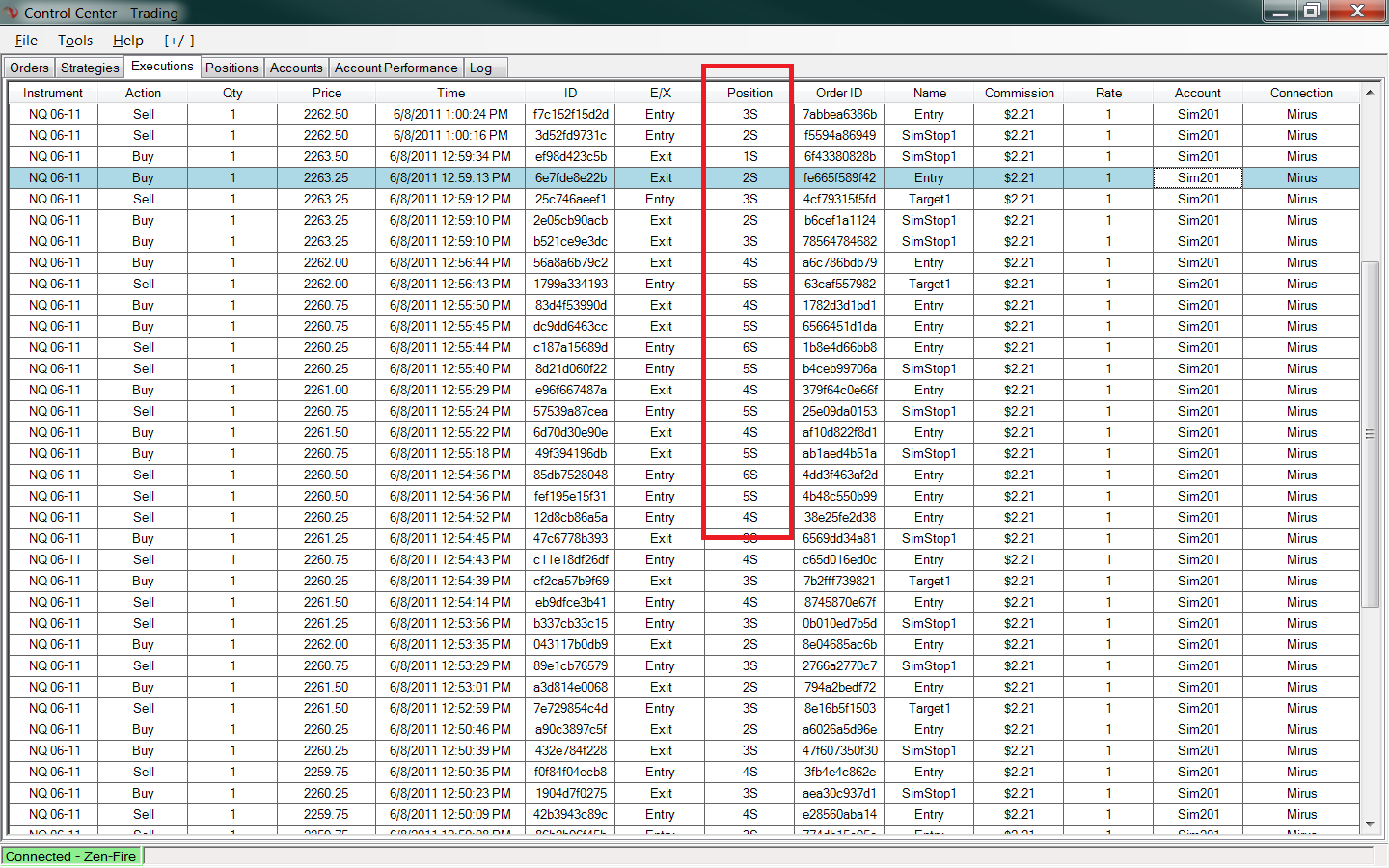1389x868 pixels.
Task: Click the Time column header
Action: (x=450, y=93)
